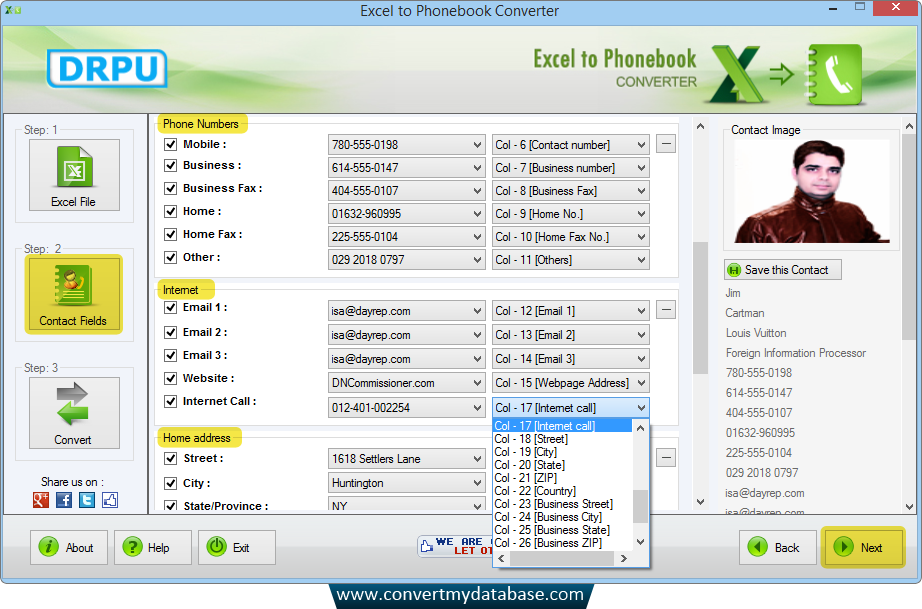This screenshot has width=922, height=609.
Task: Share on Google Plus icon
Action: click(41, 500)
